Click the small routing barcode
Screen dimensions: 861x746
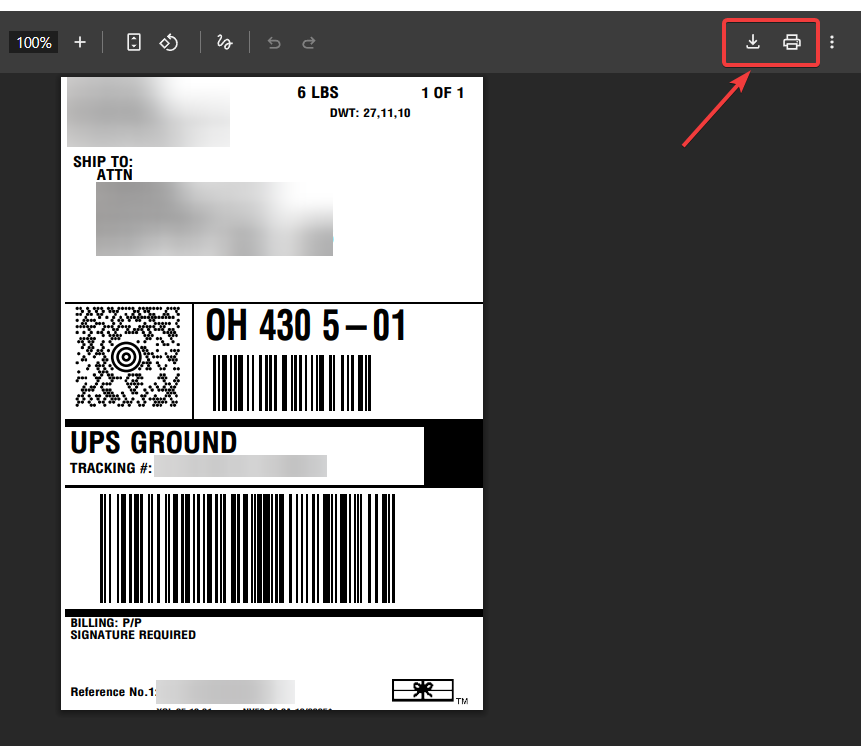click(x=292, y=383)
